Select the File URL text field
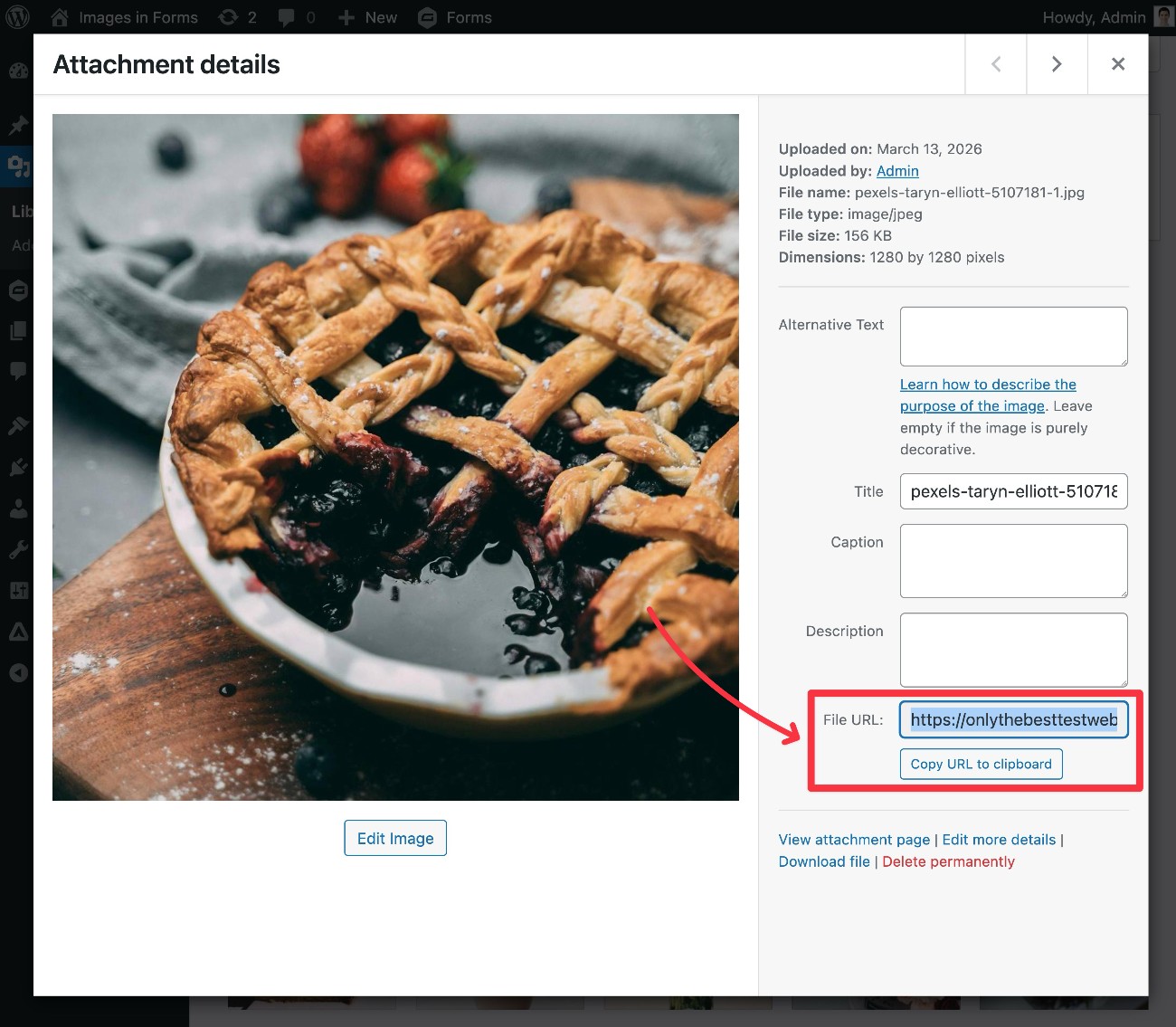Viewport: 1176px width, 1027px height. pos(1013,720)
